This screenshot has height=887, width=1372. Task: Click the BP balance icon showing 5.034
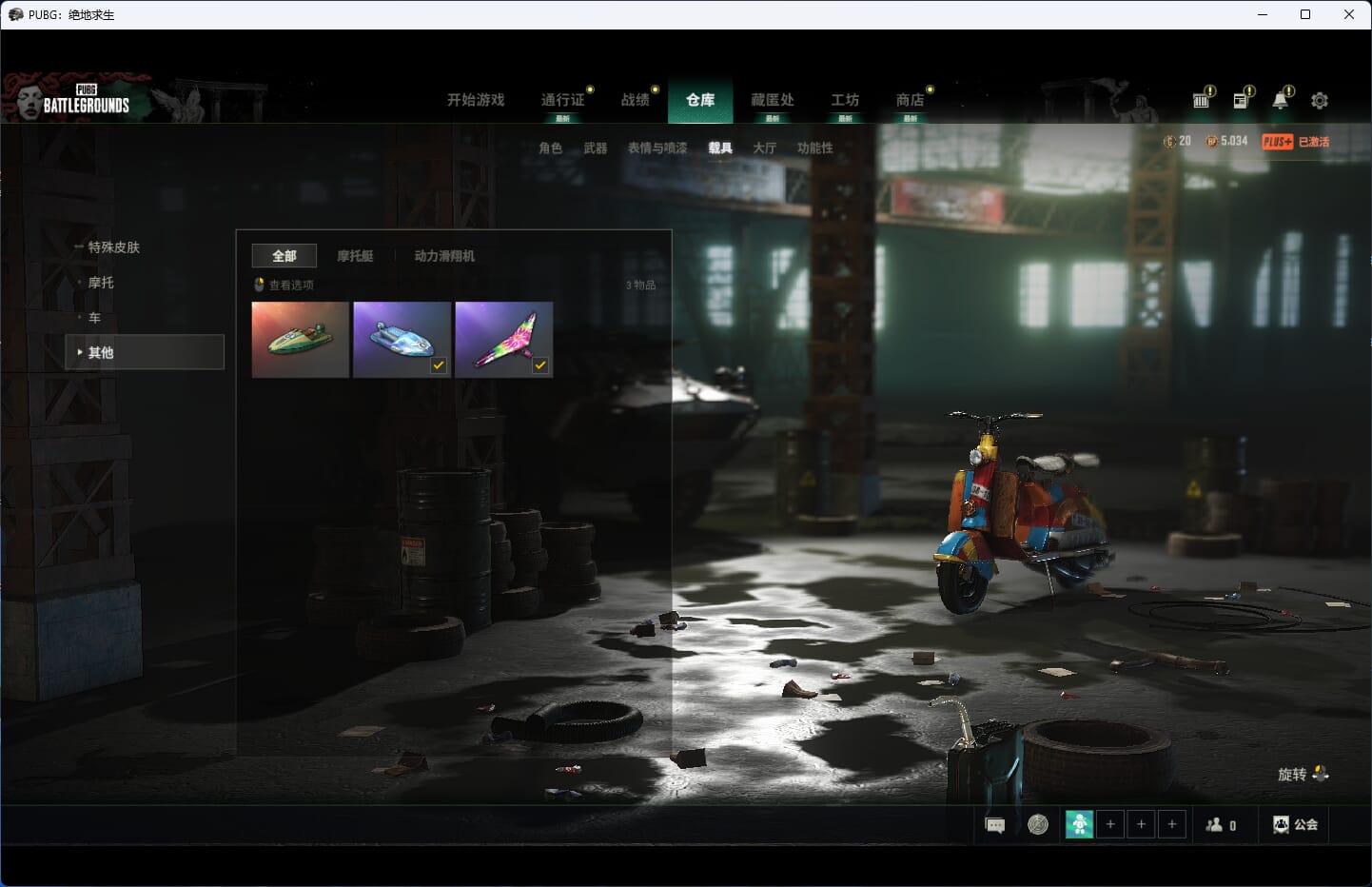(1211, 141)
